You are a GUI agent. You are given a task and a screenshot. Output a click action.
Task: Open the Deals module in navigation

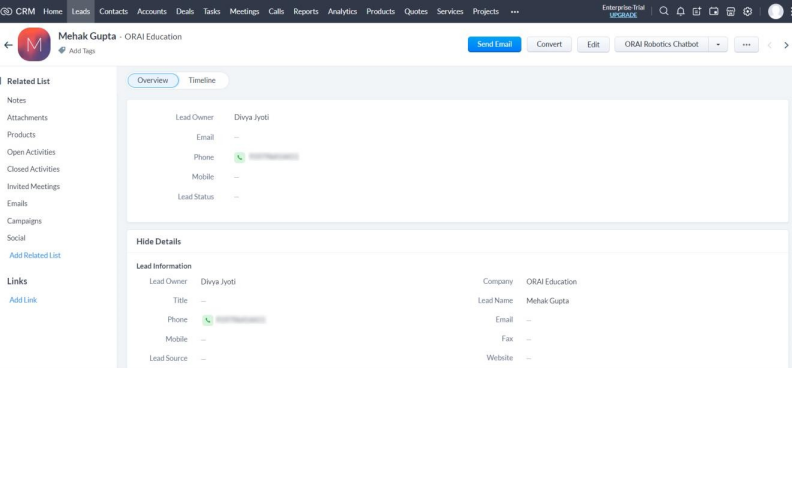pos(185,12)
